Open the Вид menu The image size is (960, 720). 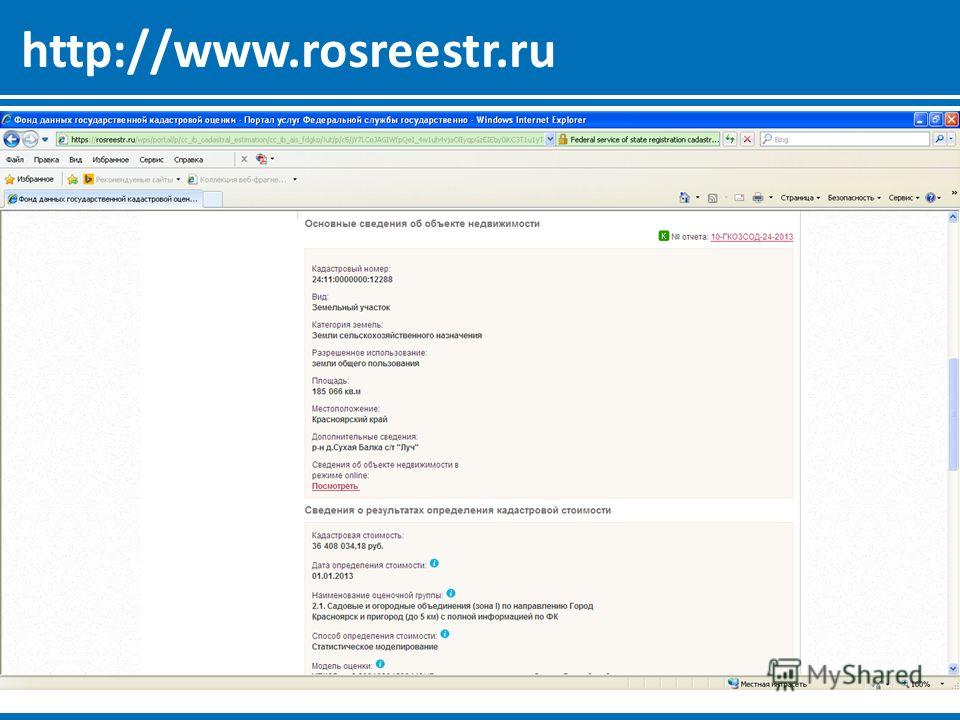tap(75, 160)
